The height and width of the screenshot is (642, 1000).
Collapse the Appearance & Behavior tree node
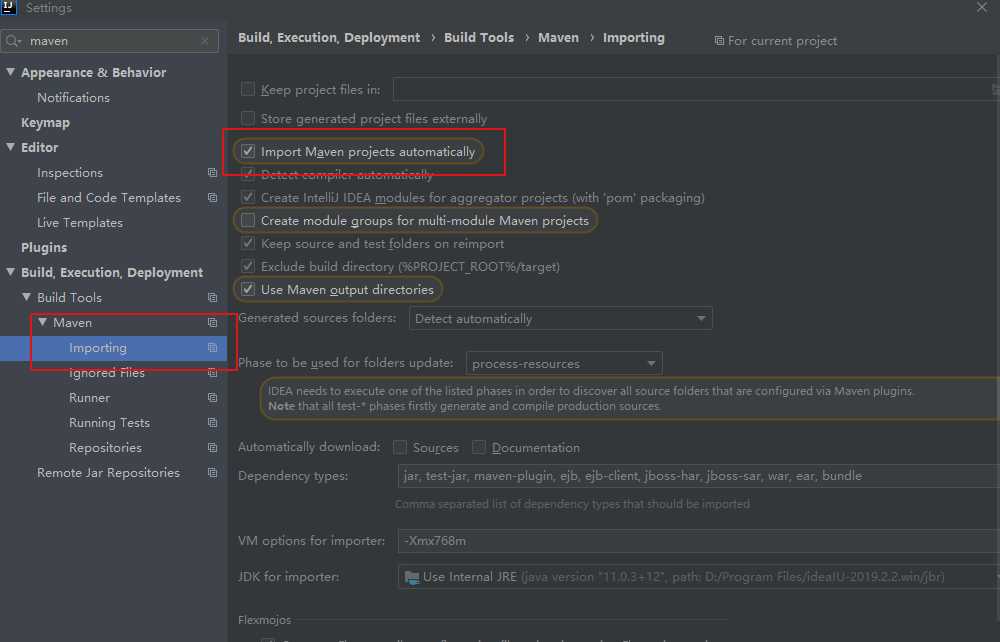11,72
